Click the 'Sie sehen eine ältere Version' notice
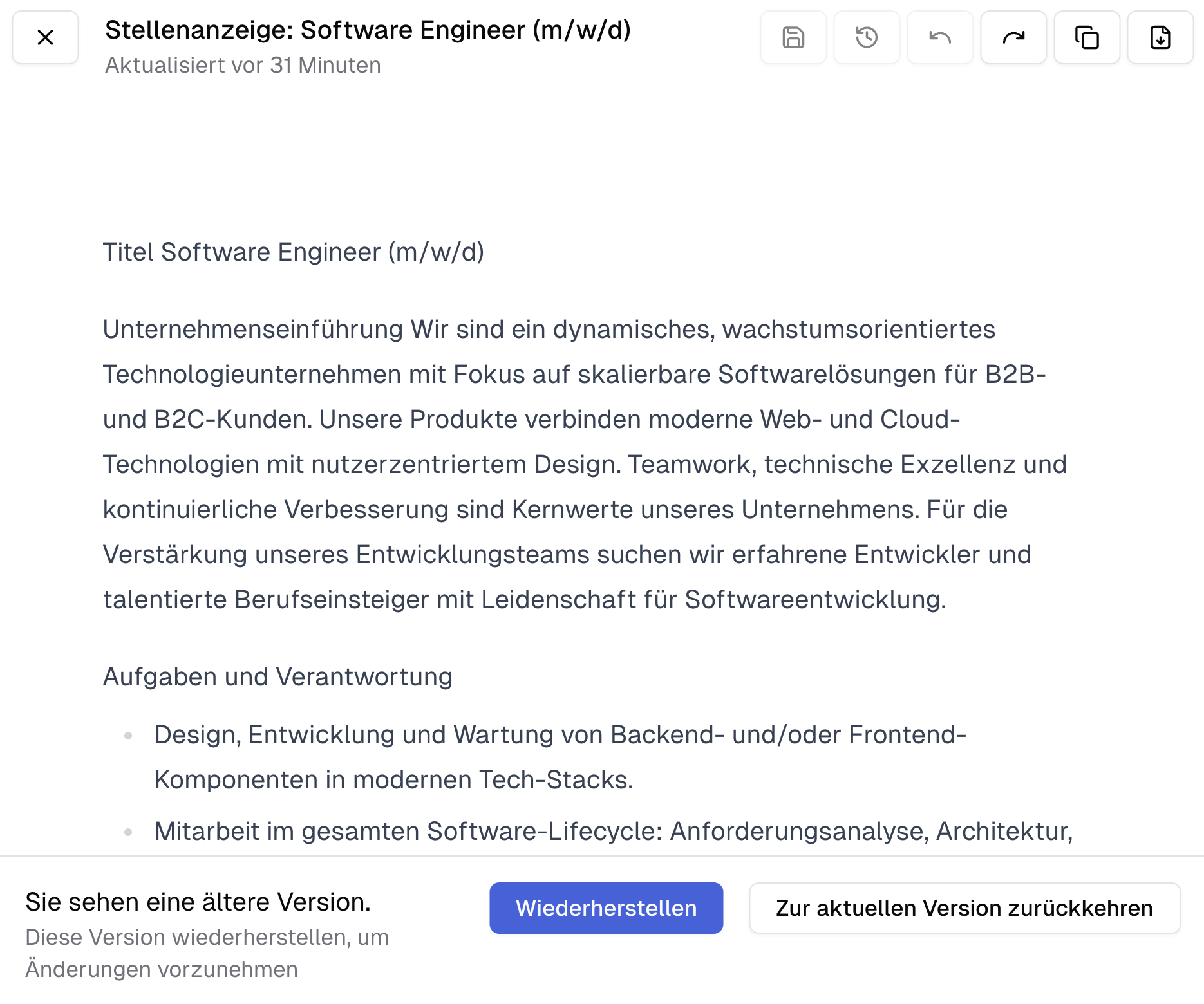 [x=197, y=901]
